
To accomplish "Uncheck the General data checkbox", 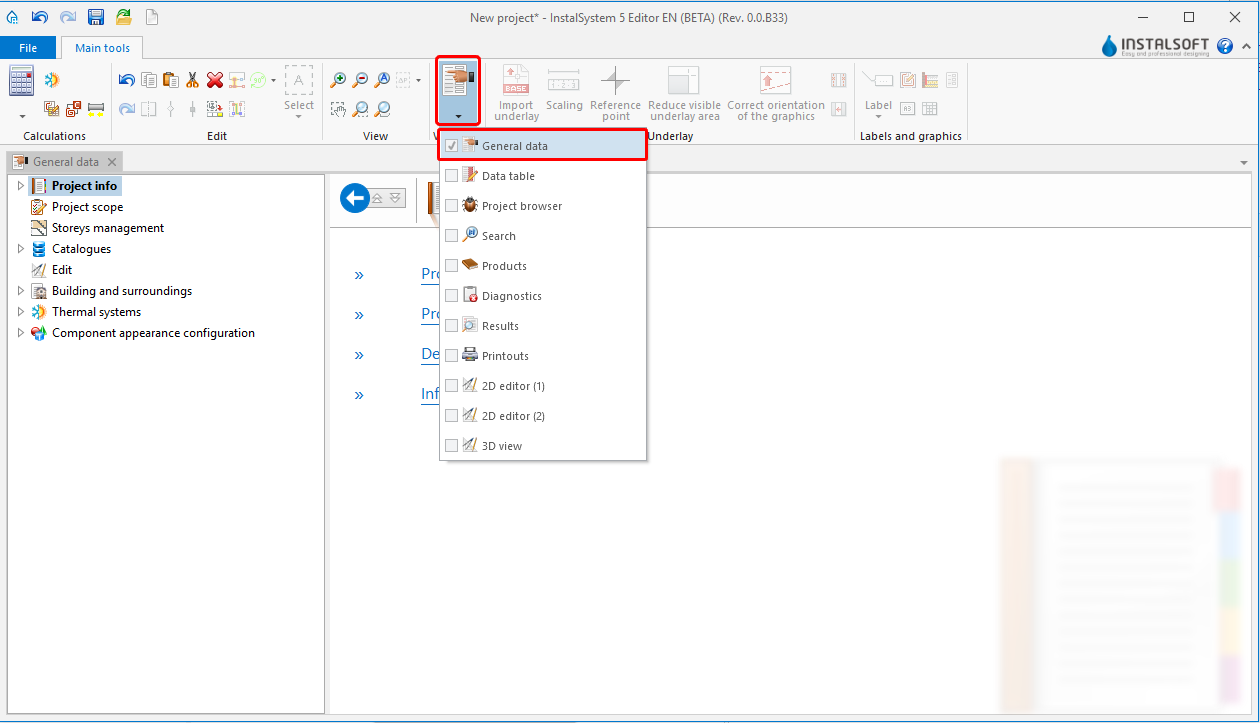I will (x=452, y=146).
